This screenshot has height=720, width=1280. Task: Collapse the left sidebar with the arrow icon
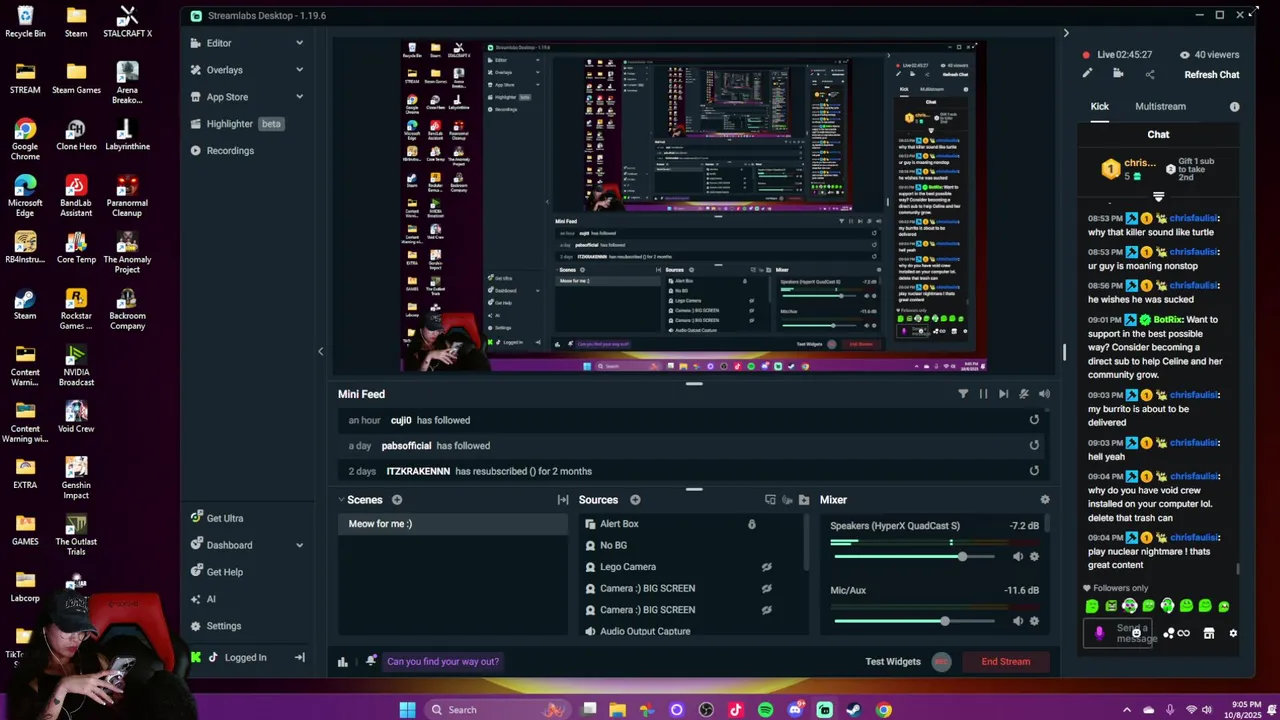(x=299, y=657)
